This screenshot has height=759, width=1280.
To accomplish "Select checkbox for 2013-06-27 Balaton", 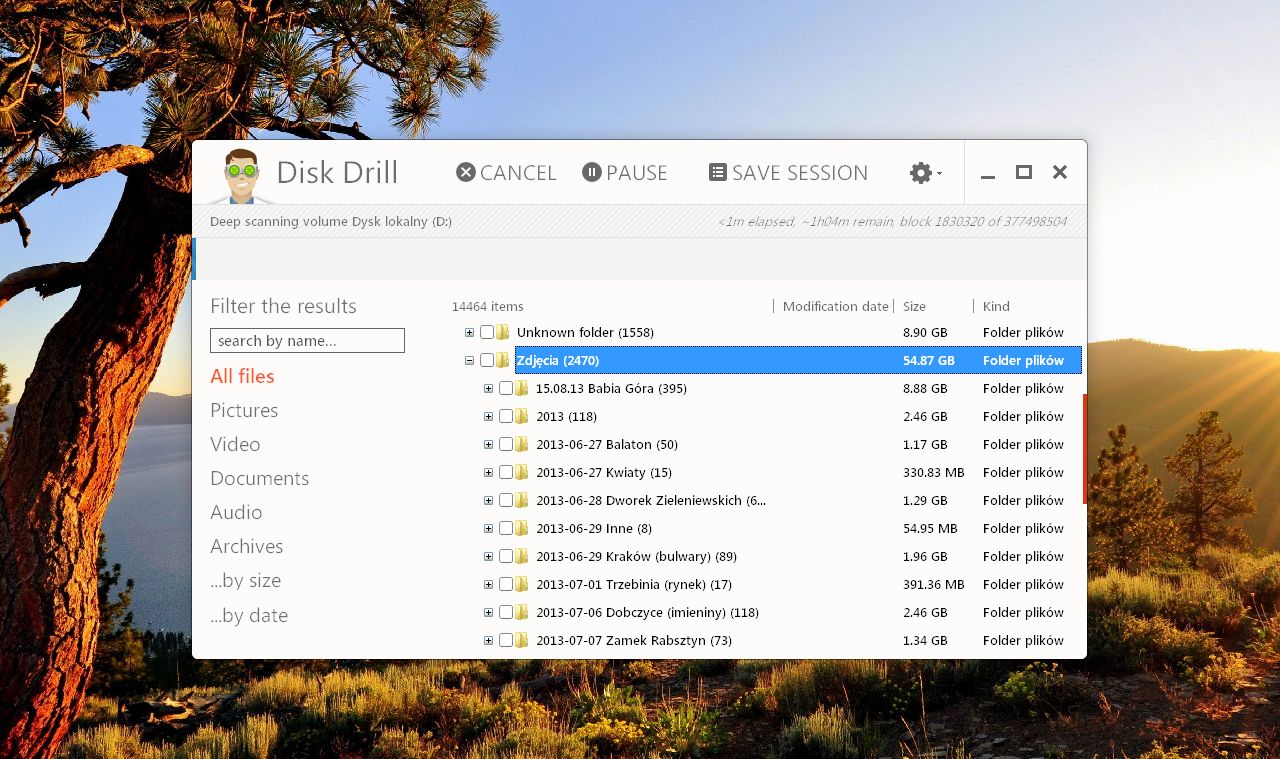I will (506, 444).
